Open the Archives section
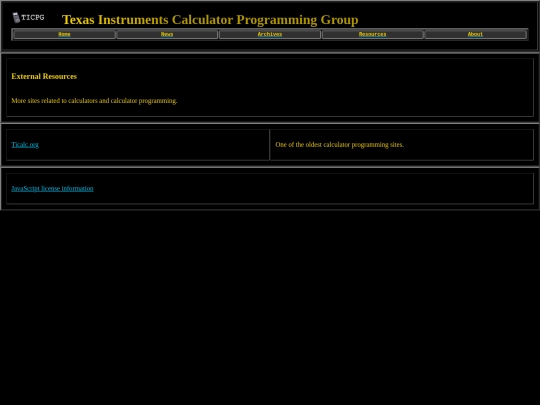Image resolution: width=540 pixels, height=405 pixels. (270, 34)
